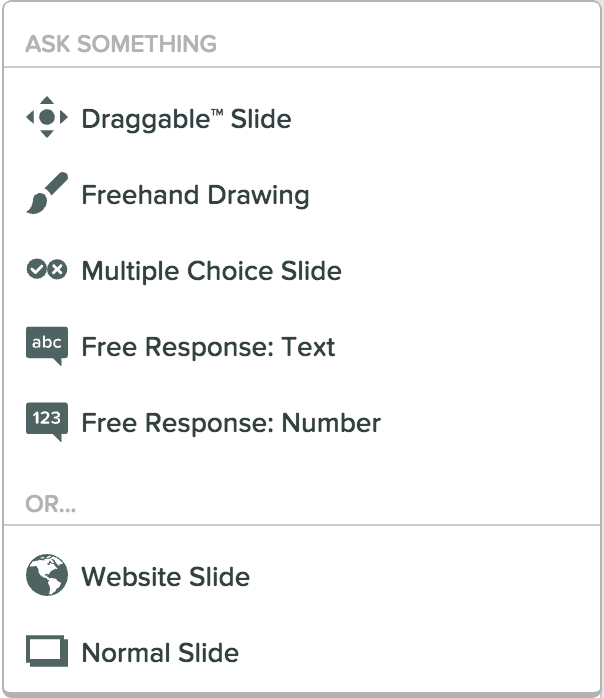604x698 pixels.
Task: Add a Multiple Choice Slide
Action: tap(211, 271)
